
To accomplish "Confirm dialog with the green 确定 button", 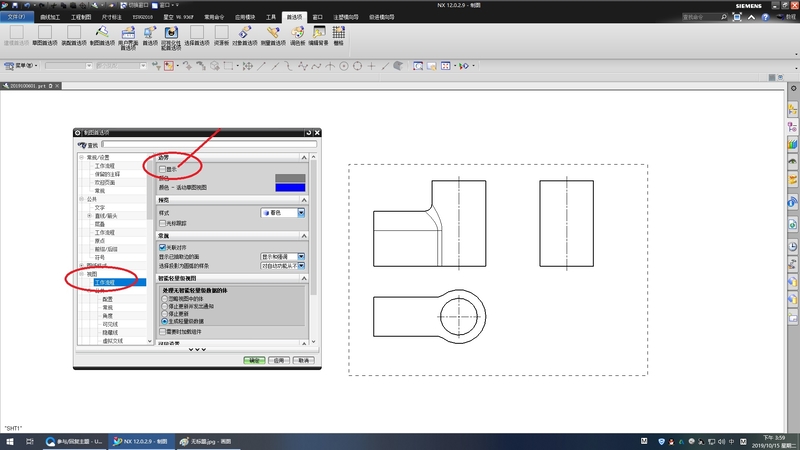I will coord(254,360).
